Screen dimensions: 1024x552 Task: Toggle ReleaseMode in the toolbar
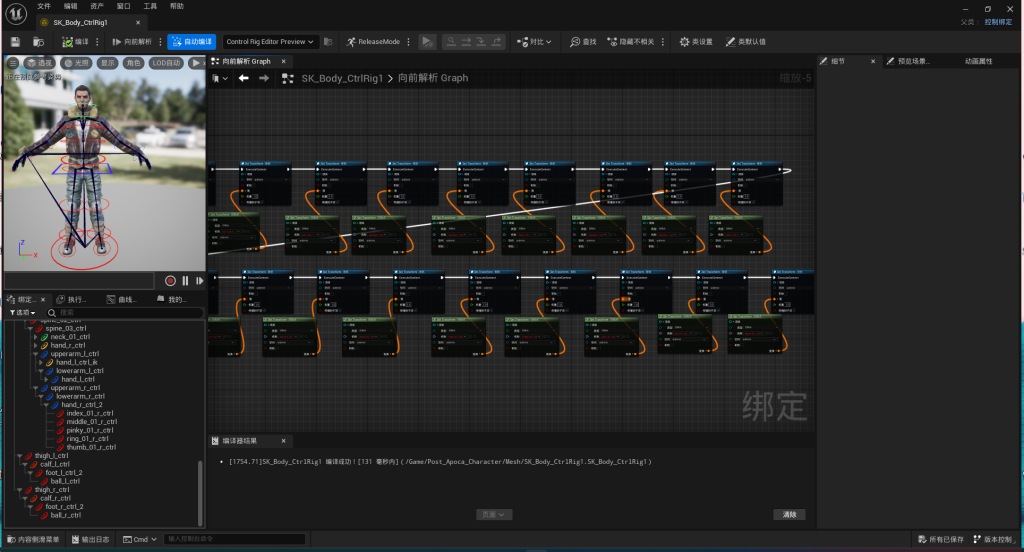click(373, 42)
